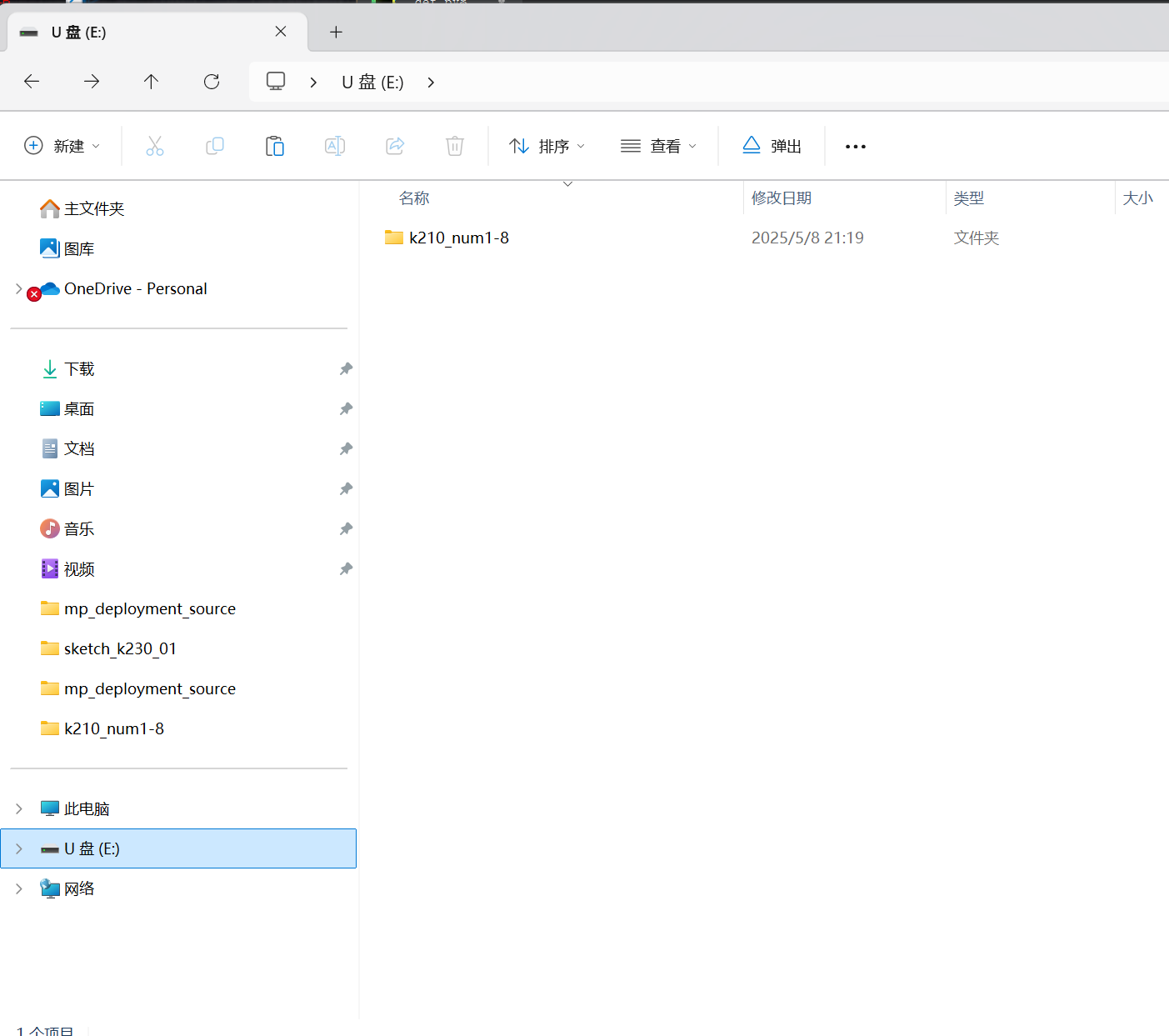1169x1036 pixels.
Task: Unpin 桌面 from quick access
Action: pyautogui.click(x=346, y=408)
